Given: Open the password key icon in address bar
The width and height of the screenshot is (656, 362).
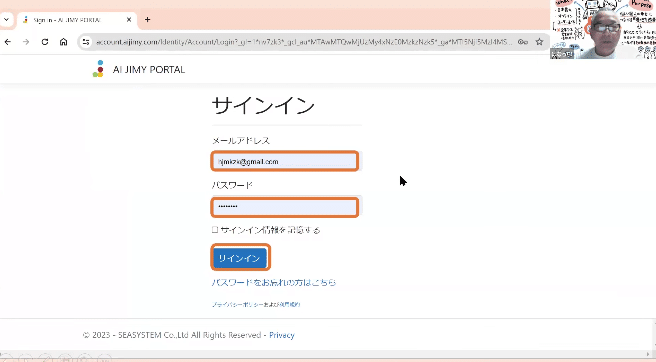Looking at the screenshot, I should (x=523, y=42).
